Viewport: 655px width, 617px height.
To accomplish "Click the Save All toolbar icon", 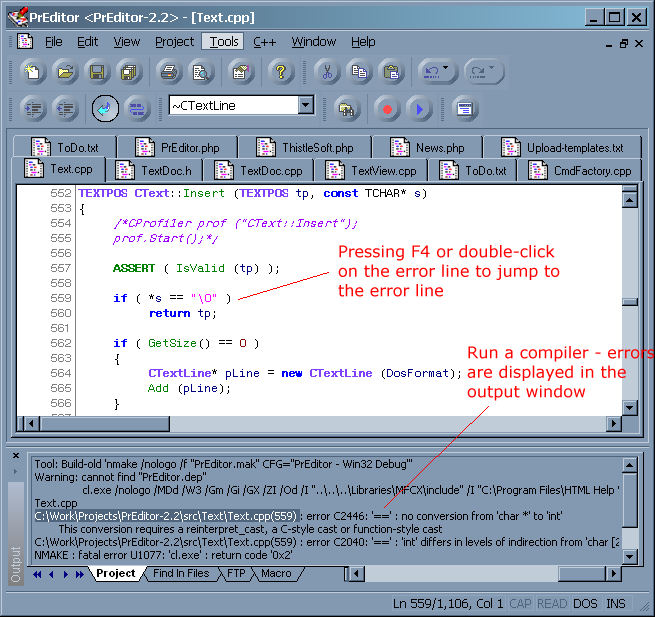I will 129,72.
